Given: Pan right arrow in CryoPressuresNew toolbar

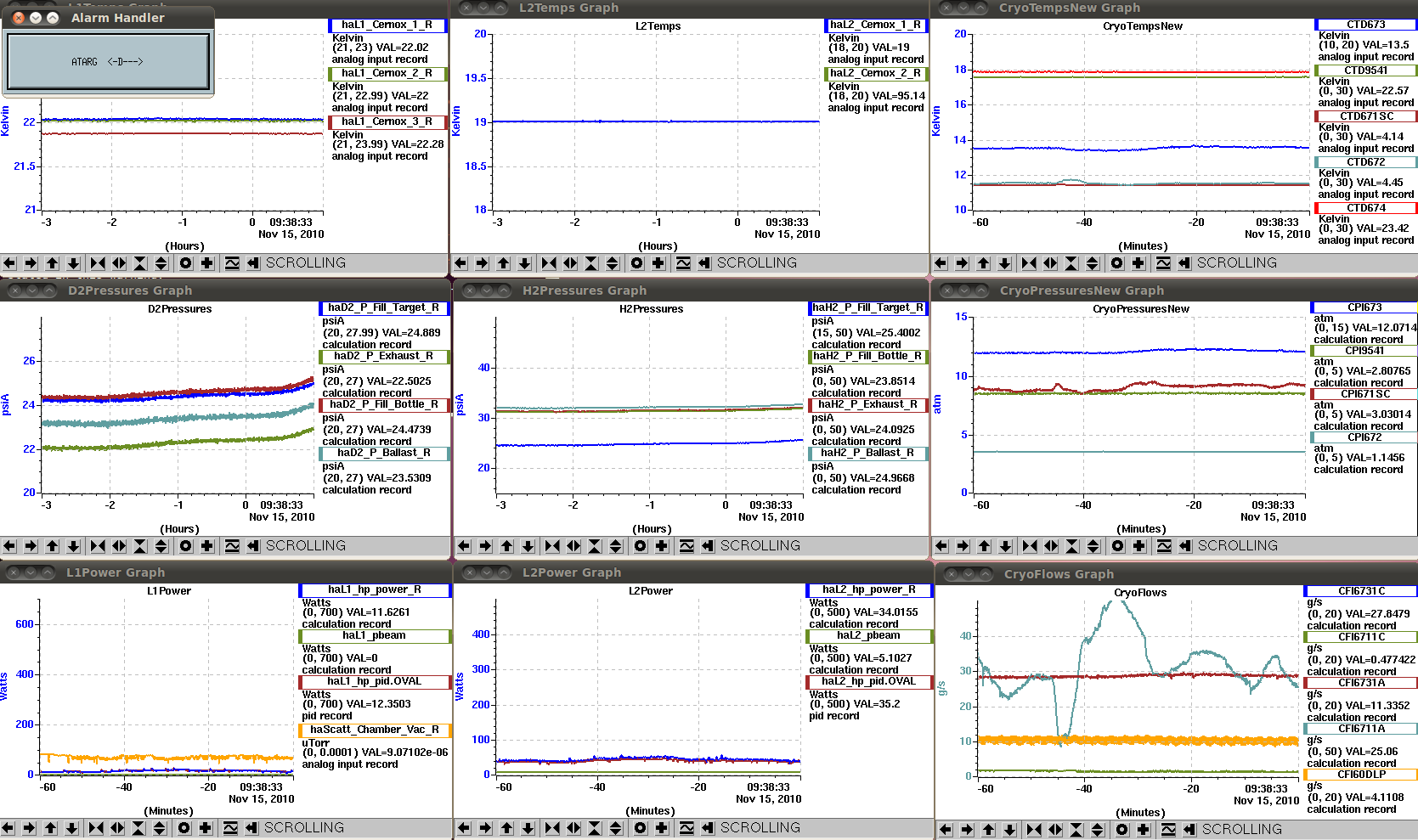Looking at the screenshot, I should coord(963,546).
